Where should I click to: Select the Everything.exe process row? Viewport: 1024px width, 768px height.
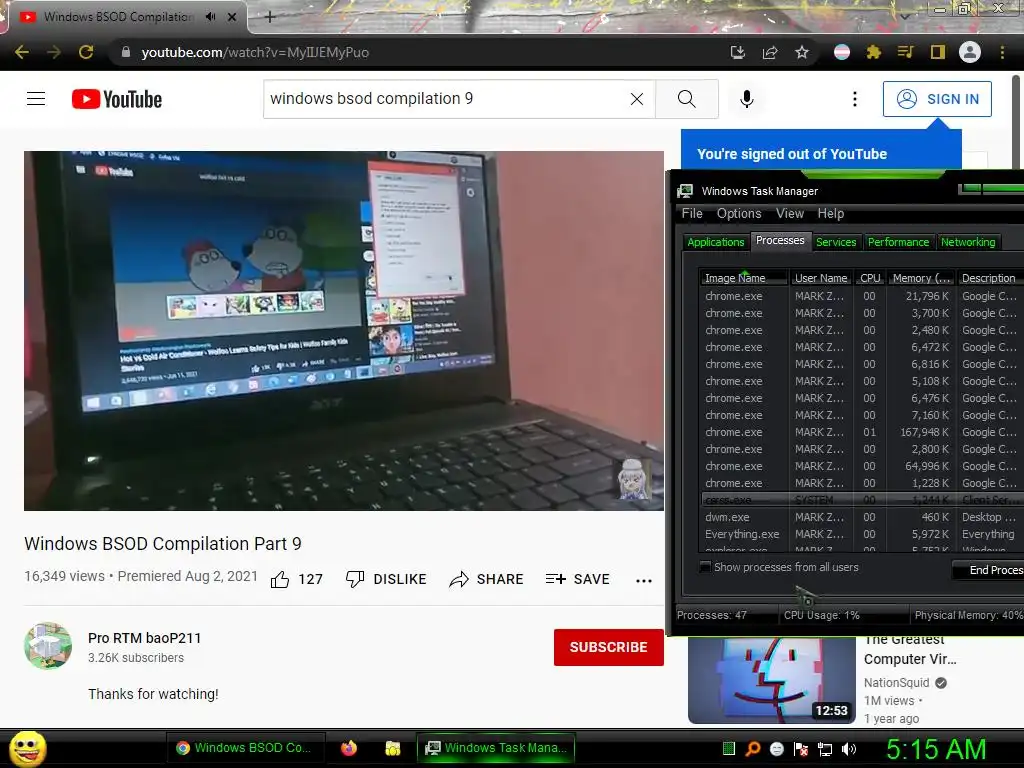pyautogui.click(x=861, y=534)
